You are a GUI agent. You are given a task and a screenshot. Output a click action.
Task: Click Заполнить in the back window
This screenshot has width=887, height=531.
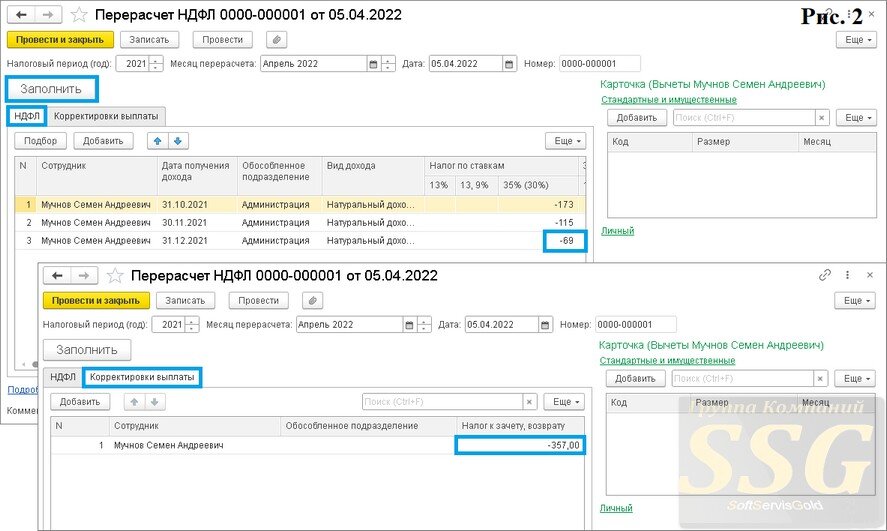pos(51,89)
